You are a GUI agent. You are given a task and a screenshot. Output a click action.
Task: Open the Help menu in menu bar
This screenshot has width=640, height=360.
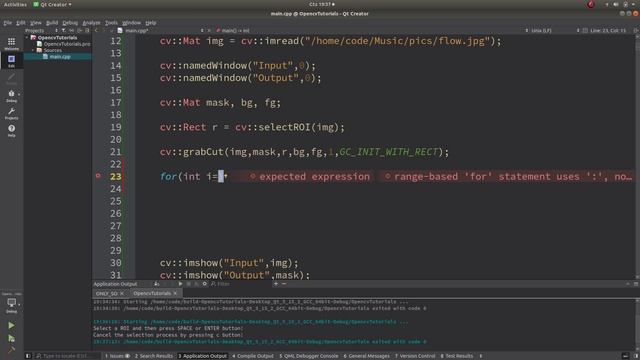(151, 23)
